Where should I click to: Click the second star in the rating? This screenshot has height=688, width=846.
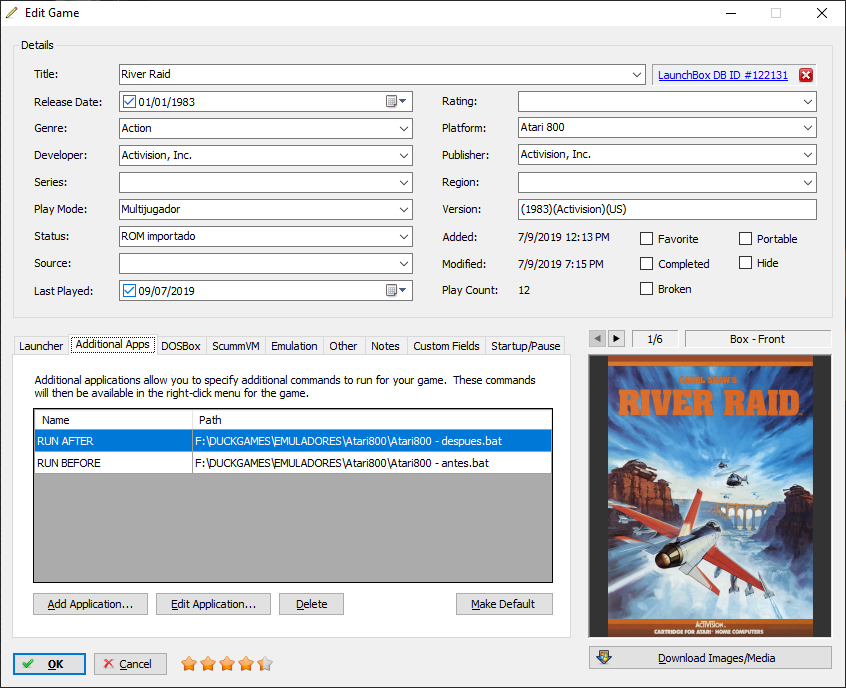pyautogui.click(x=208, y=664)
